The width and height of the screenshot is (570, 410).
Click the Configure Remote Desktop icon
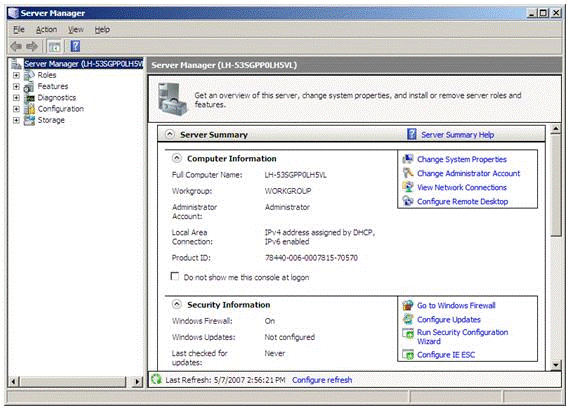[408, 201]
